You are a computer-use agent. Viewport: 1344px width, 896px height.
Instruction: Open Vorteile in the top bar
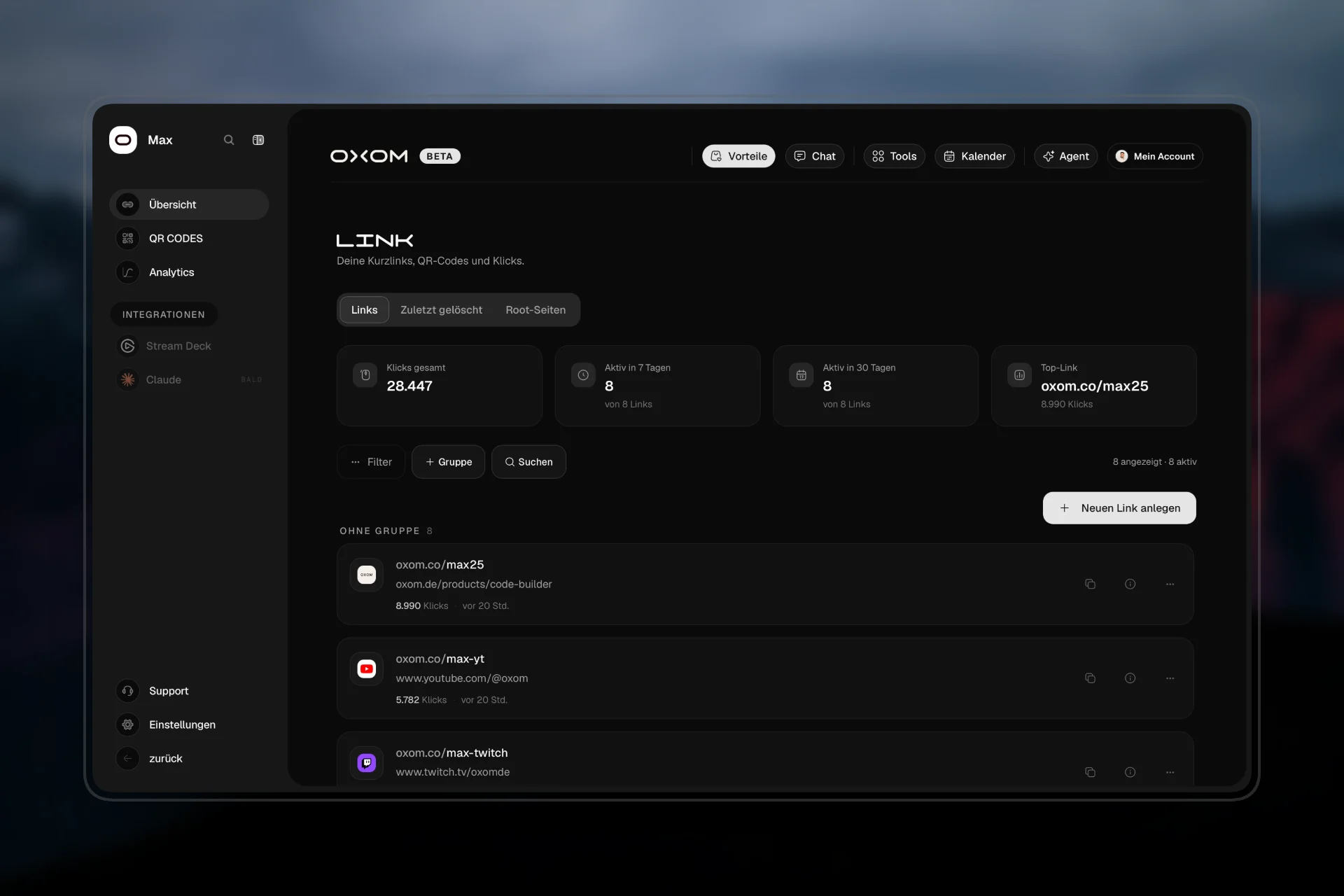[x=739, y=156]
